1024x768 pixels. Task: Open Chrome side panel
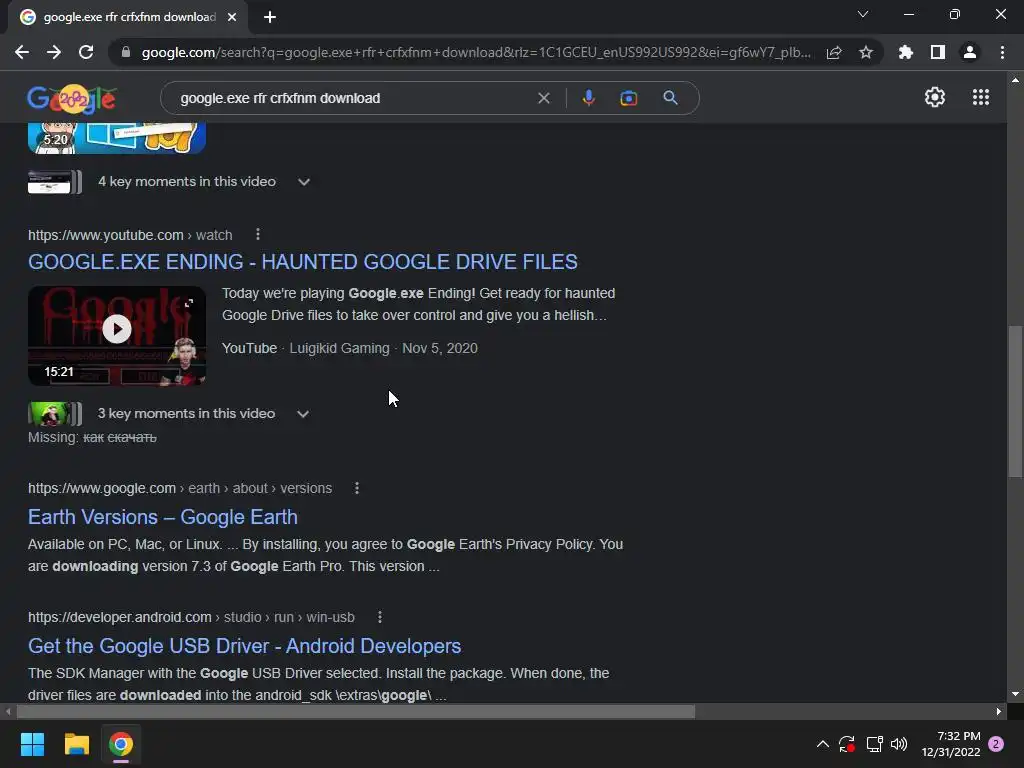point(938,52)
